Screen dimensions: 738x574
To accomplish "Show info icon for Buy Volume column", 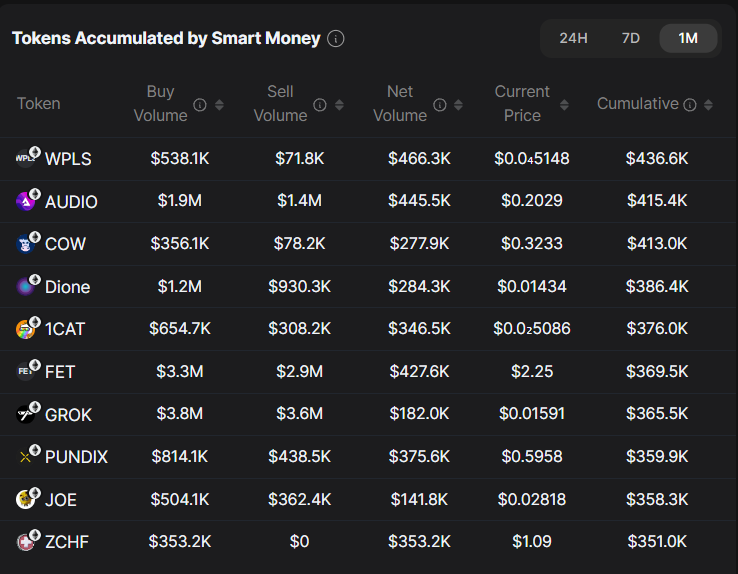I will click(200, 104).
